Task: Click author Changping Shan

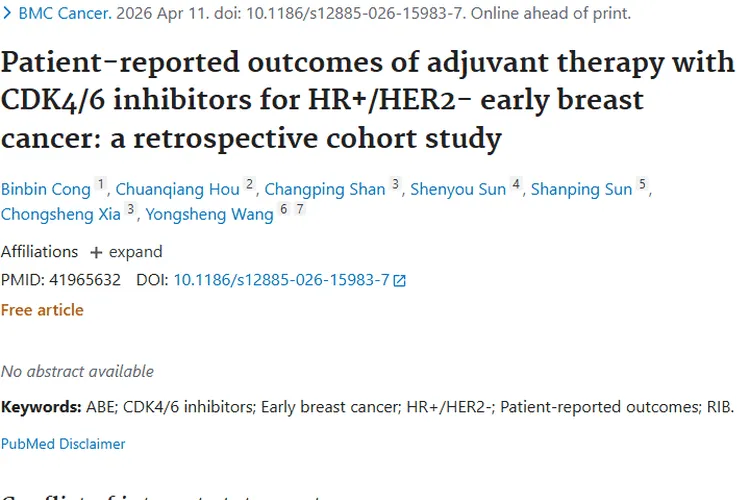Action: [x=324, y=189]
